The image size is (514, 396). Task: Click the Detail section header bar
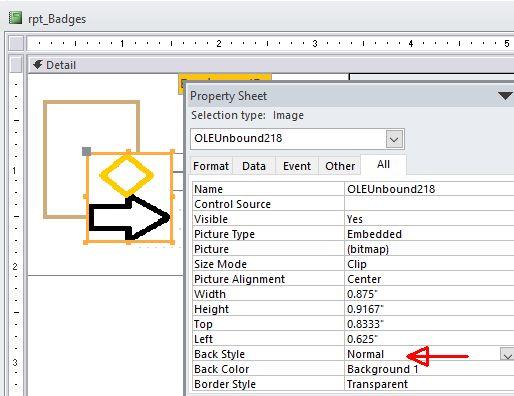272,65
